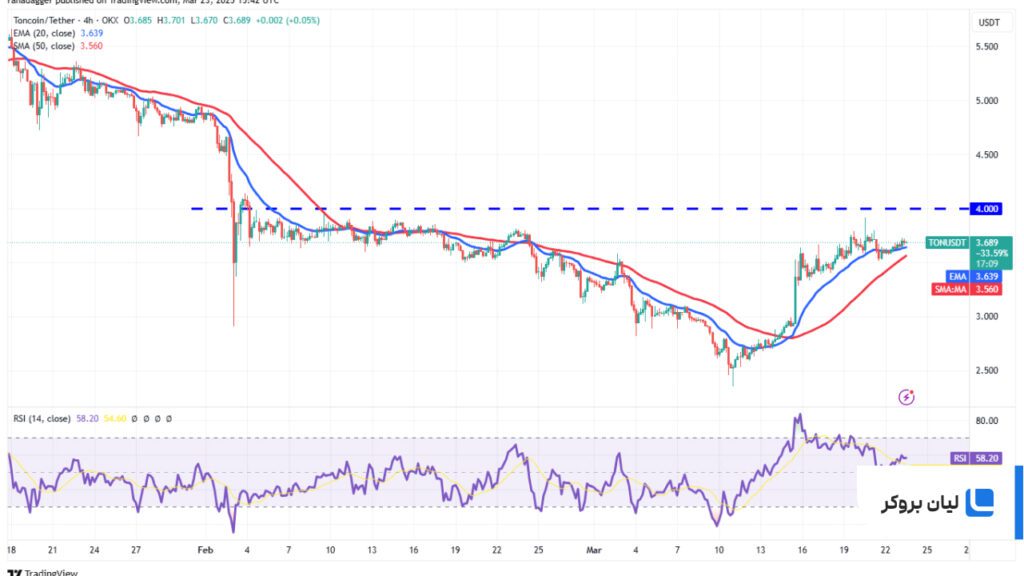1024x576 pixels.
Task: Click the 19 date label between 16 and 22 in February
Action: (x=455, y=550)
